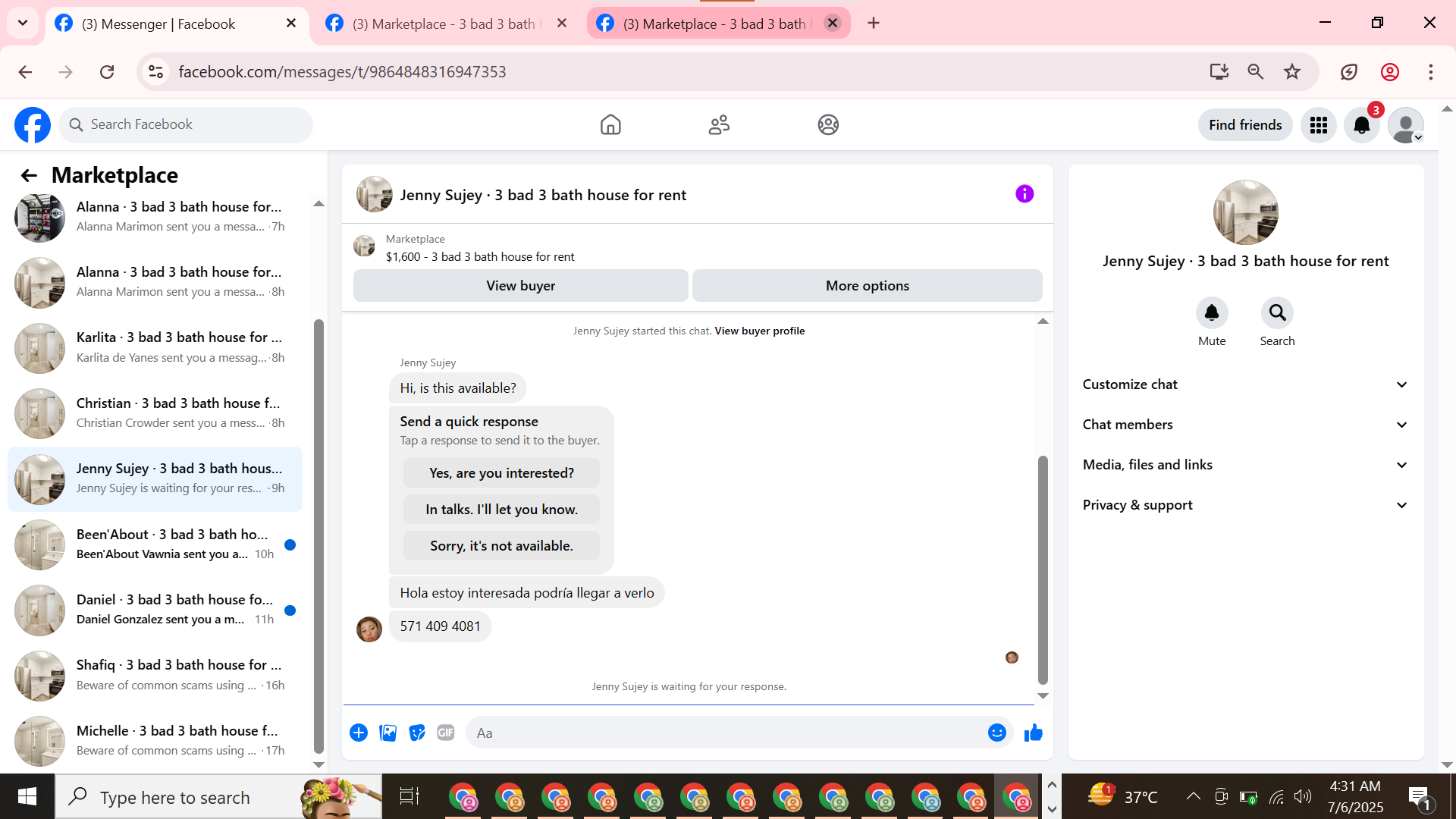Attach a photo or file
Viewport: 1456px width, 819px height.
point(388,733)
